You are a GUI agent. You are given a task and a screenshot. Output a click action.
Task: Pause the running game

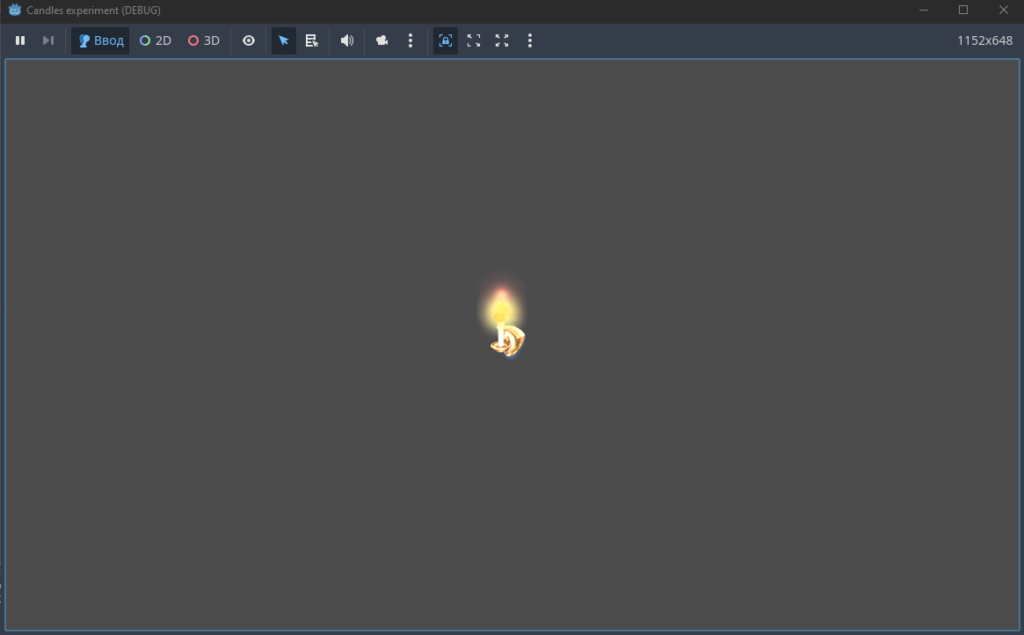point(20,41)
